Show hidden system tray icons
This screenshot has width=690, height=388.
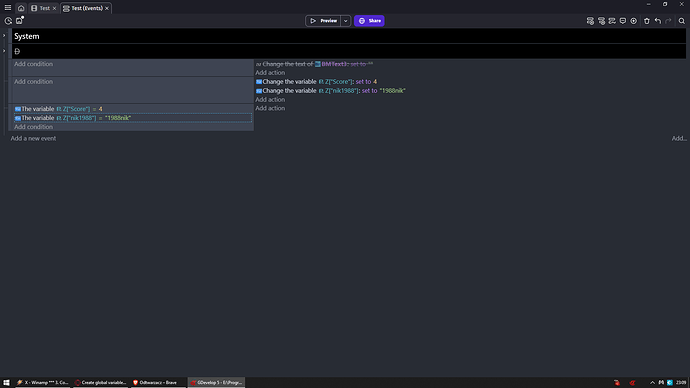[652, 382]
